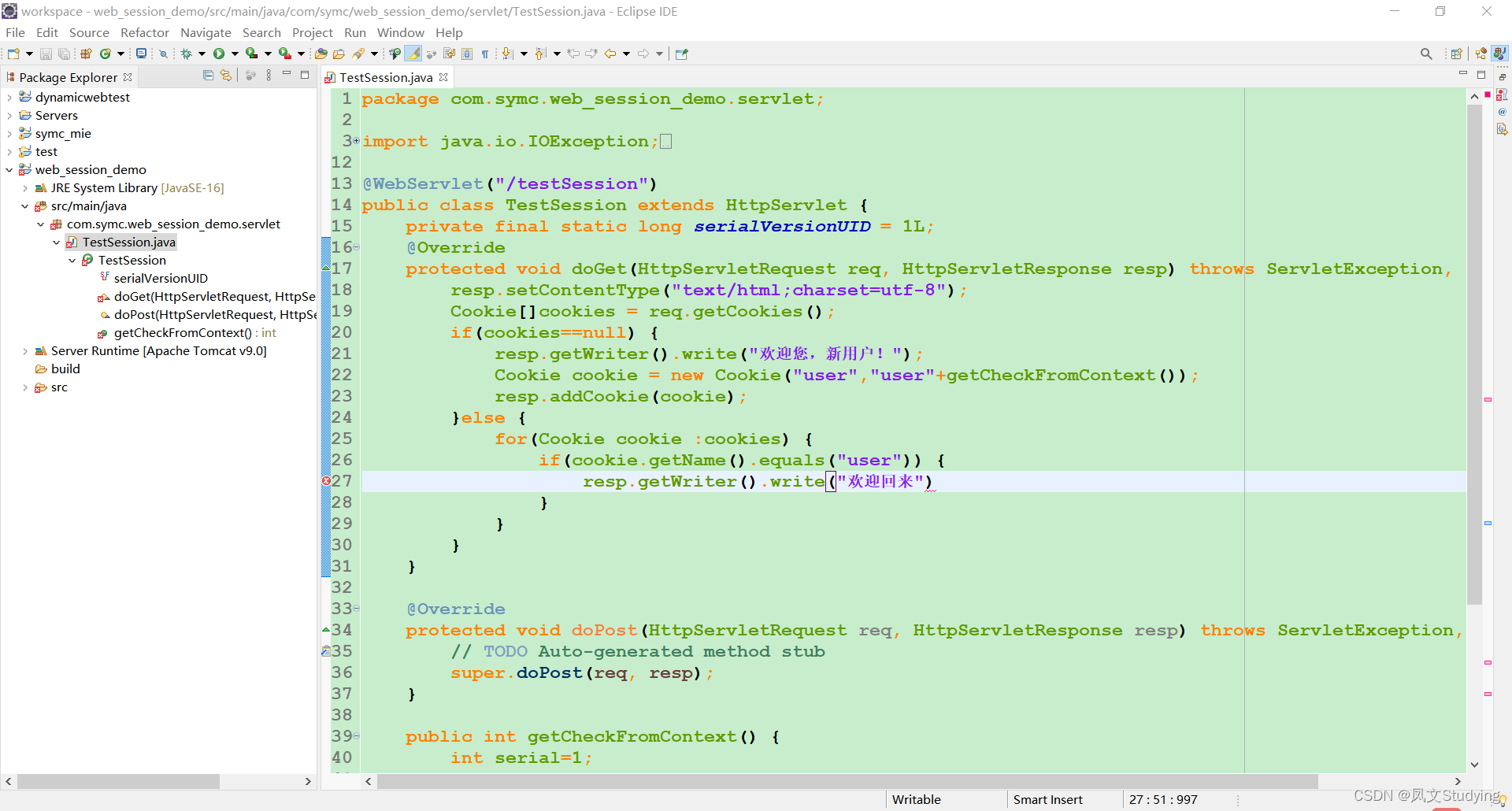This screenshot has width=1512, height=811.
Task: Maximize the editor area
Action: point(1481,75)
